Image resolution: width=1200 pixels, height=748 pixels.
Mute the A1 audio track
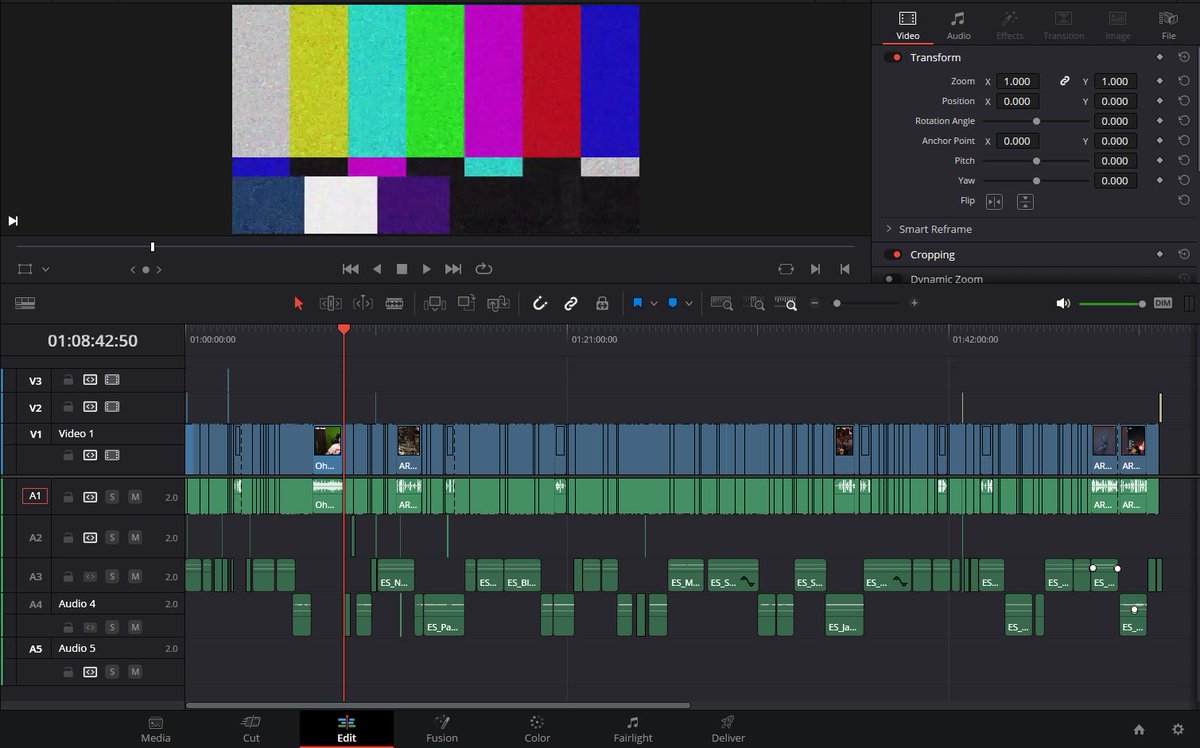[135, 497]
